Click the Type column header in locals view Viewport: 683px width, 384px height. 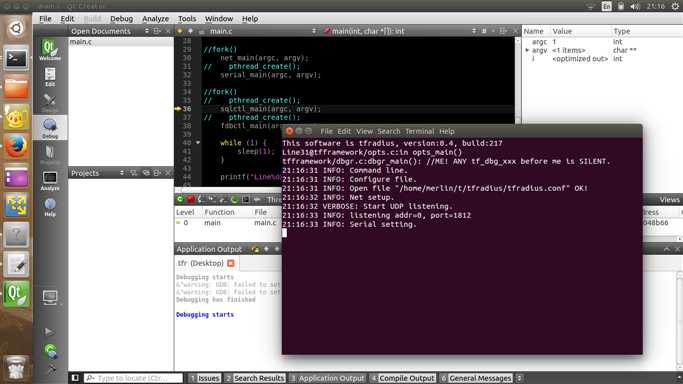(x=622, y=31)
